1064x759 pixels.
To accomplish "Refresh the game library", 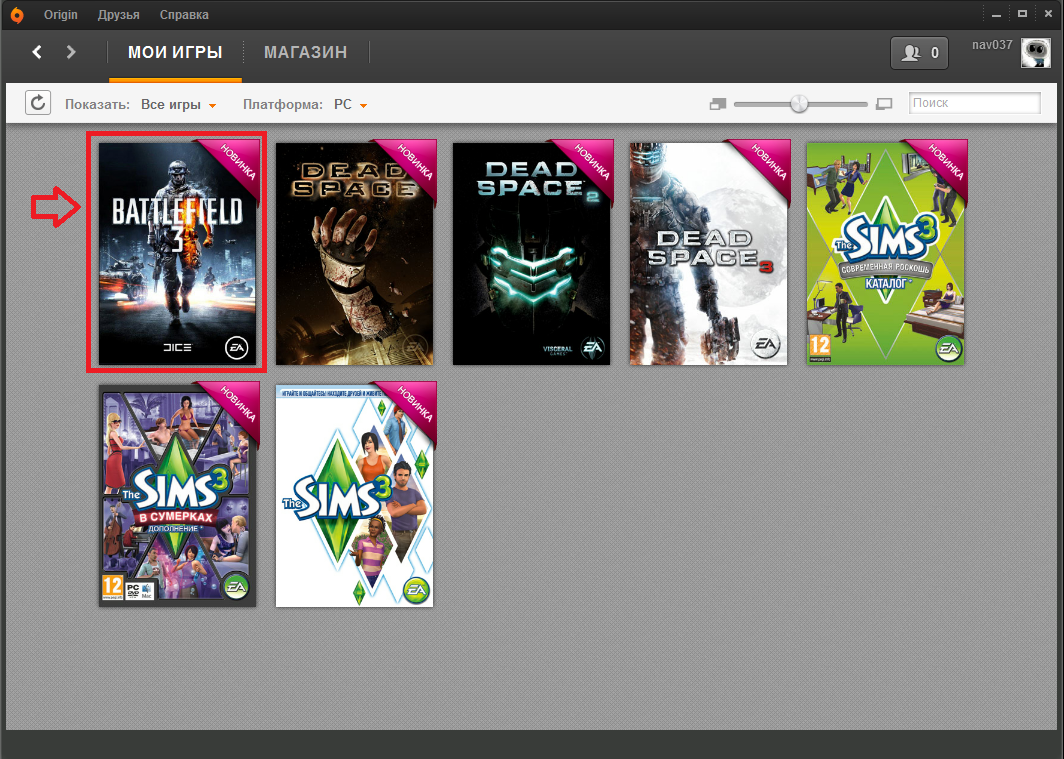I will point(38,103).
